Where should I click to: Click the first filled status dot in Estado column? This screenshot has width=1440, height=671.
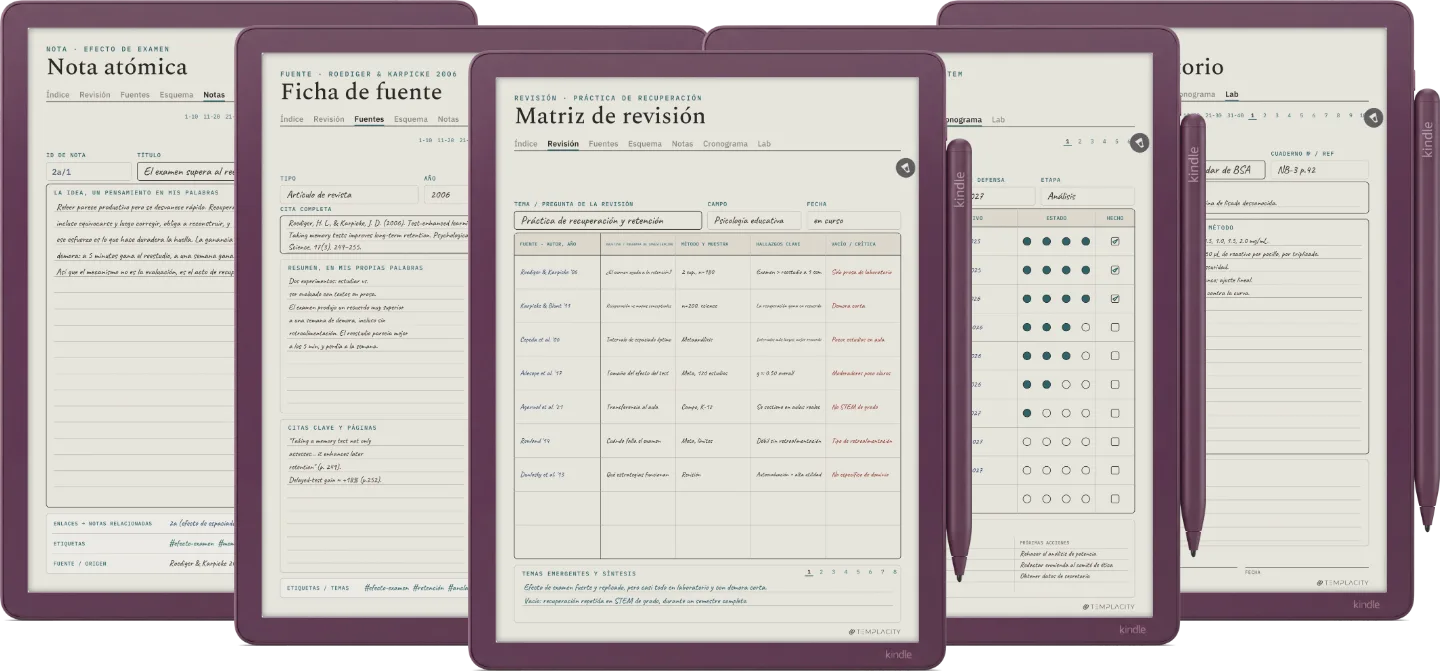coord(1027,241)
